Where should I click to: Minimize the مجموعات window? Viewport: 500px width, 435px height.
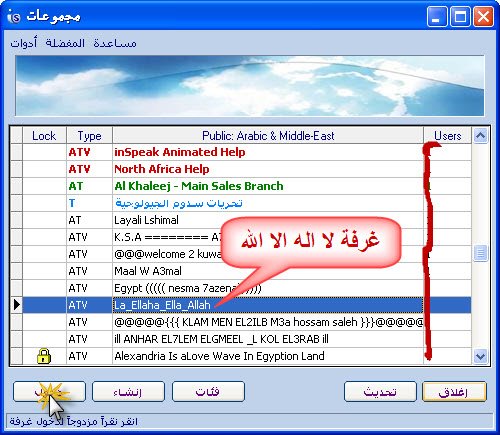[437, 17]
